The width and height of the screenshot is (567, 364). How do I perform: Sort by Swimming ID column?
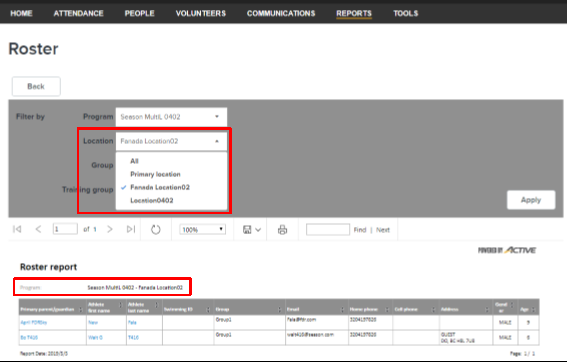coord(208,309)
